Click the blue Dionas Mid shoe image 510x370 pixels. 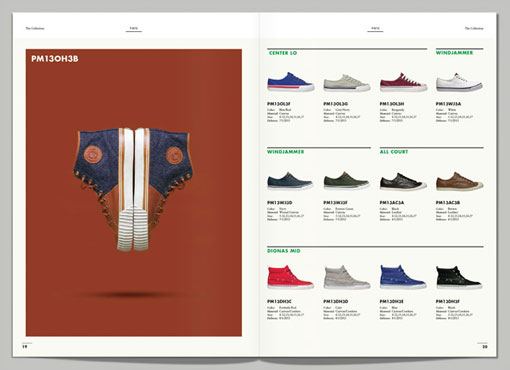coord(403,277)
